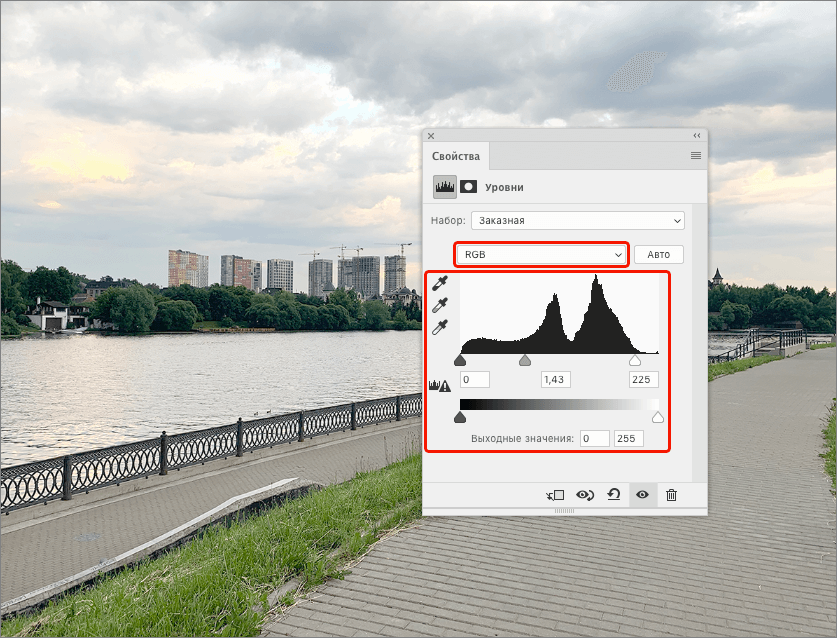Delete the adjustment layer via trash icon
Image resolution: width=837 pixels, height=638 pixels.
pyautogui.click(x=671, y=494)
